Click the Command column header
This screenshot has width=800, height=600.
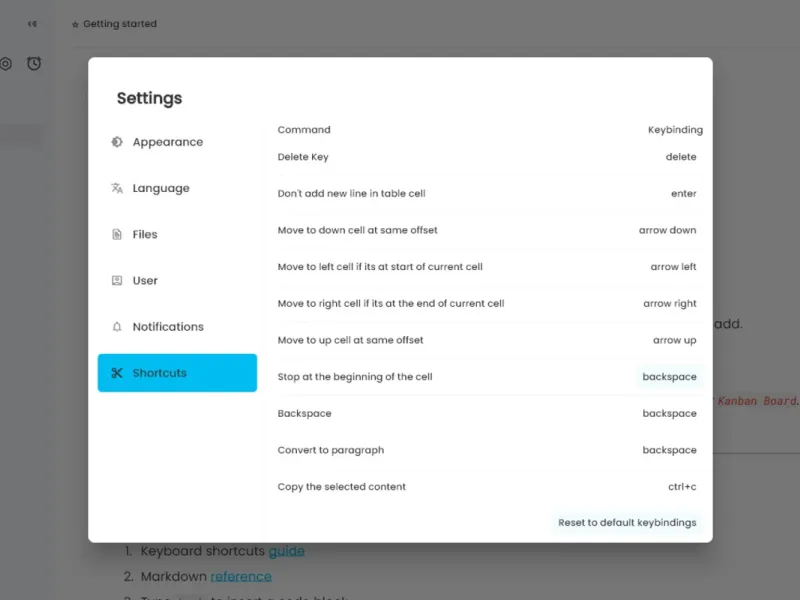coord(304,130)
